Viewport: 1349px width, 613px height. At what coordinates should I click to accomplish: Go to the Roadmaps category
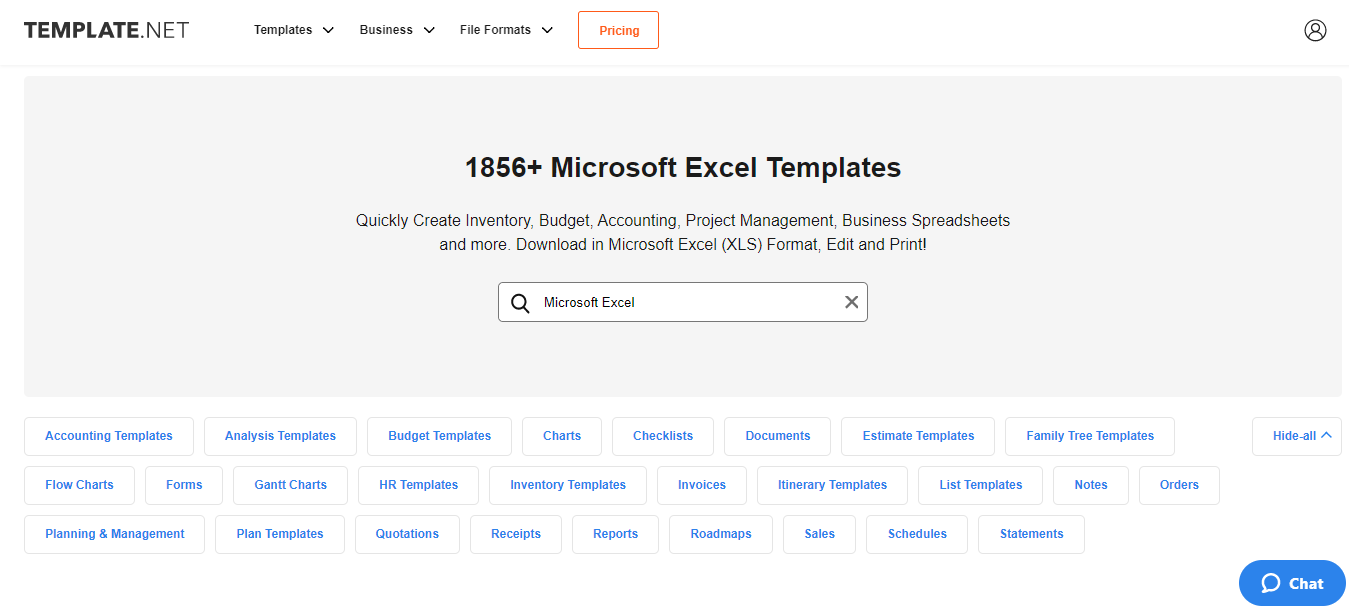(720, 534)
